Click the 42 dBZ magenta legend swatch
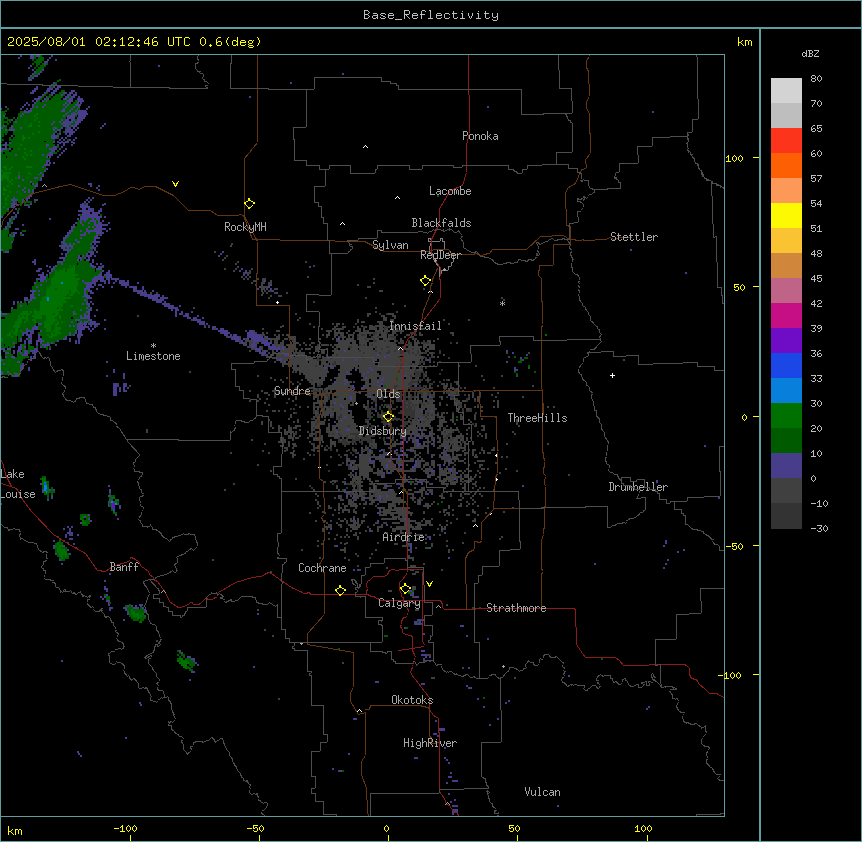 (786, 315)
